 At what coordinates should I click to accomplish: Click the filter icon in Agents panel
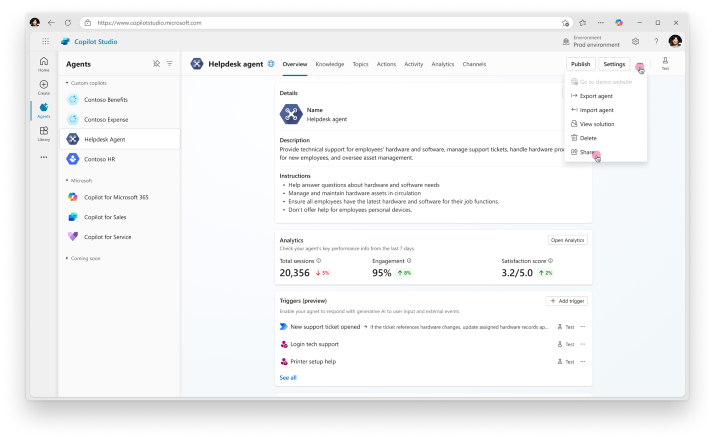point(170,64)
